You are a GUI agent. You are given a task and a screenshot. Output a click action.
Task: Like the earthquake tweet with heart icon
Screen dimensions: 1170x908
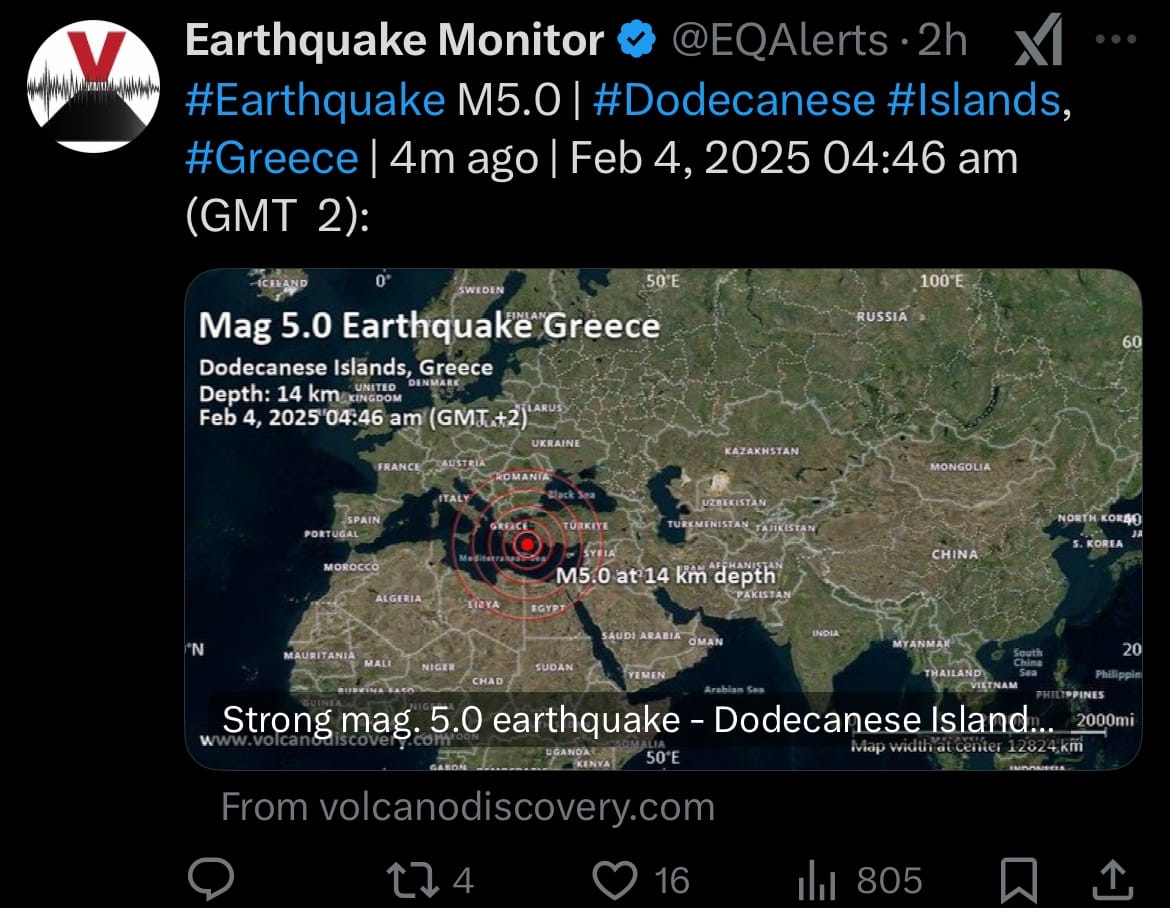pyautogui.click(x=614, y=880)
